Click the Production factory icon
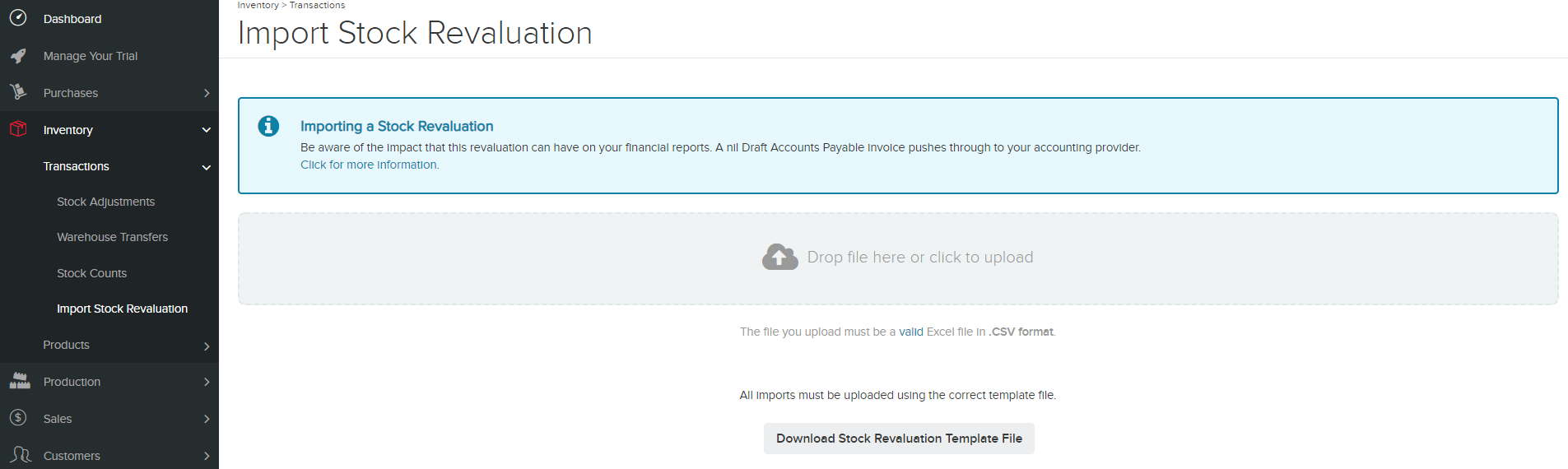The width and height of the screenshot is (1568, 469). (x=20, y=381)
